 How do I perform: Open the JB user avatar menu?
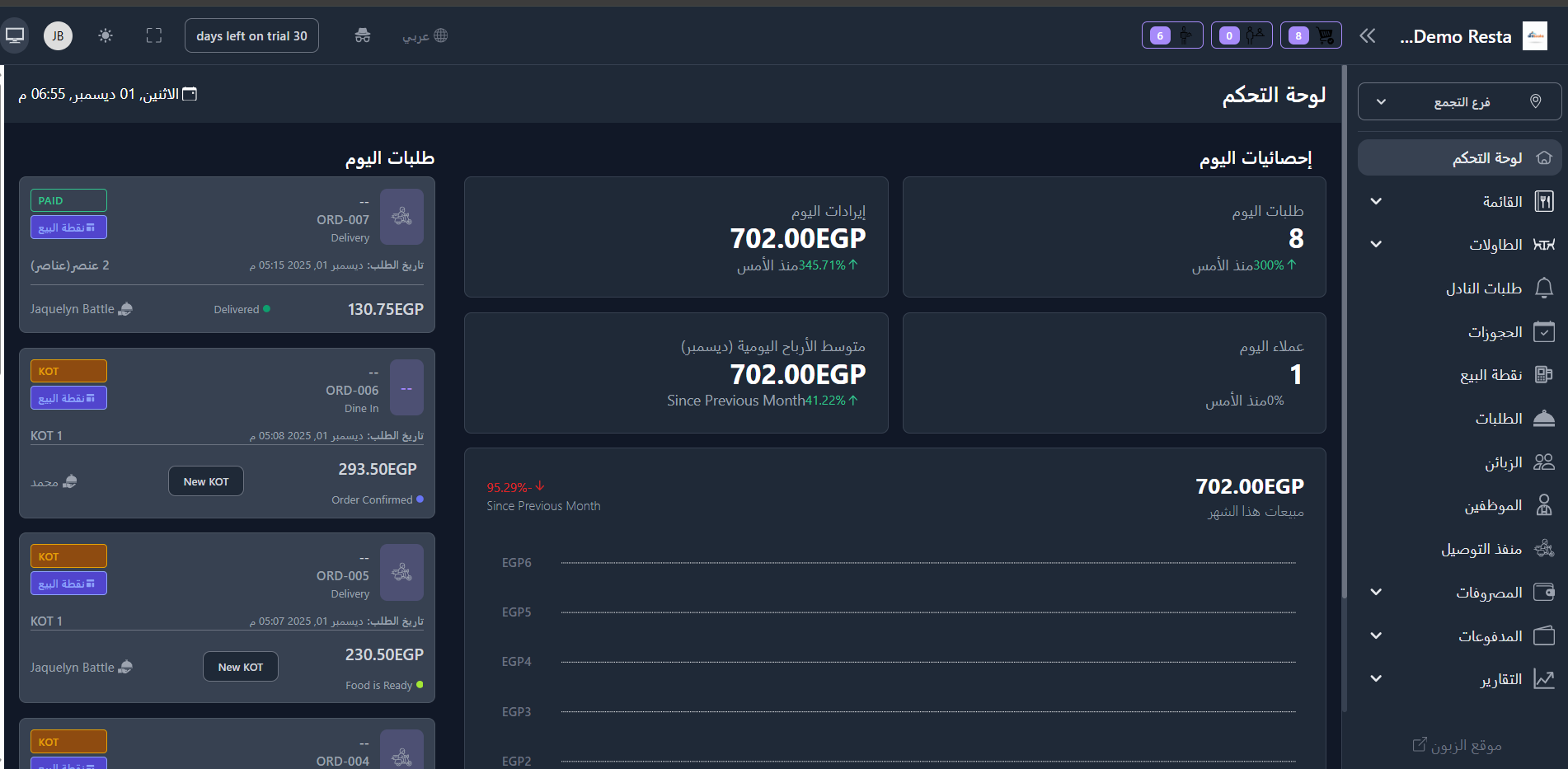pos(58,35)
